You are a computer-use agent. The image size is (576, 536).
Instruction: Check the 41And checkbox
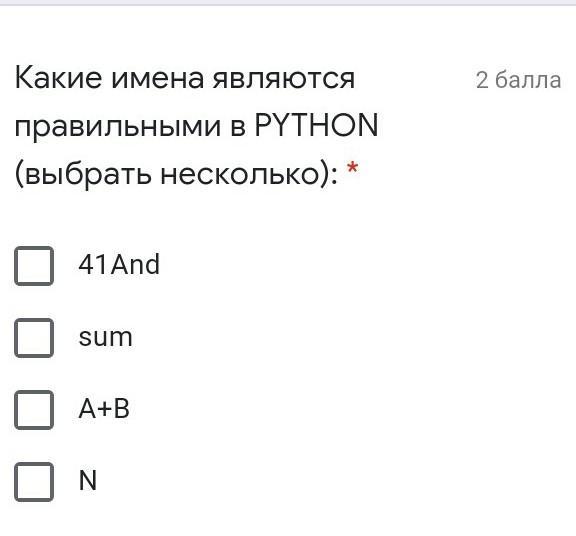tap(34, 266)
